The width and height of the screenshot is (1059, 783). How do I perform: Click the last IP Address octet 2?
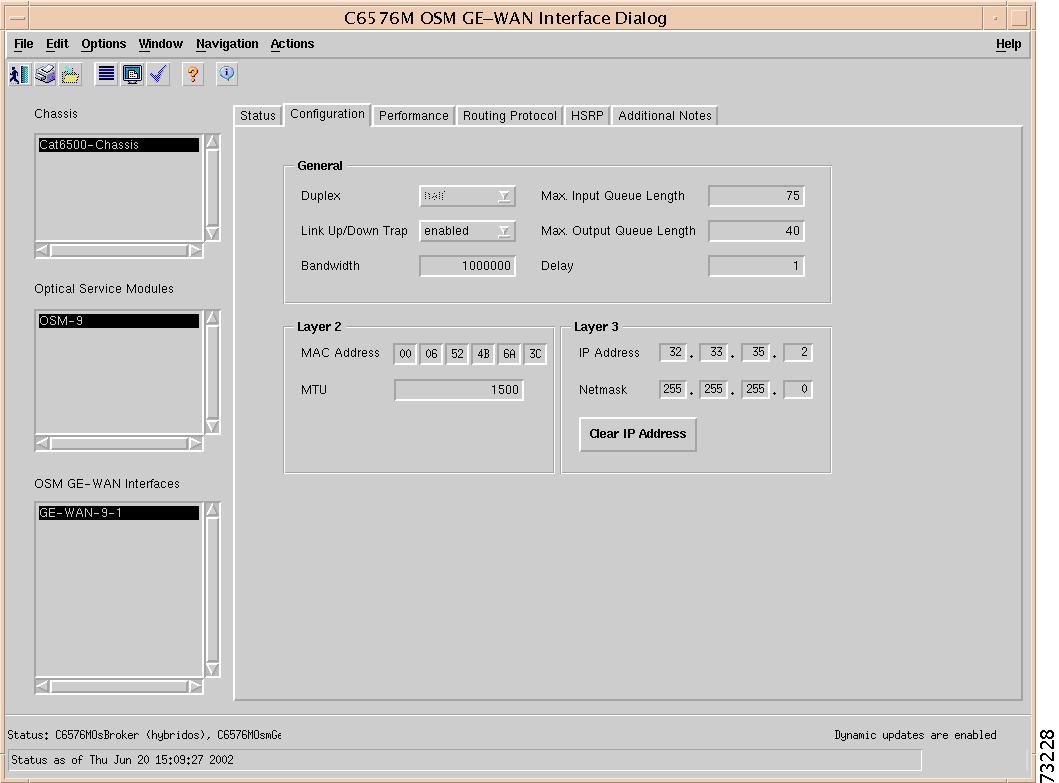point(798,352)
